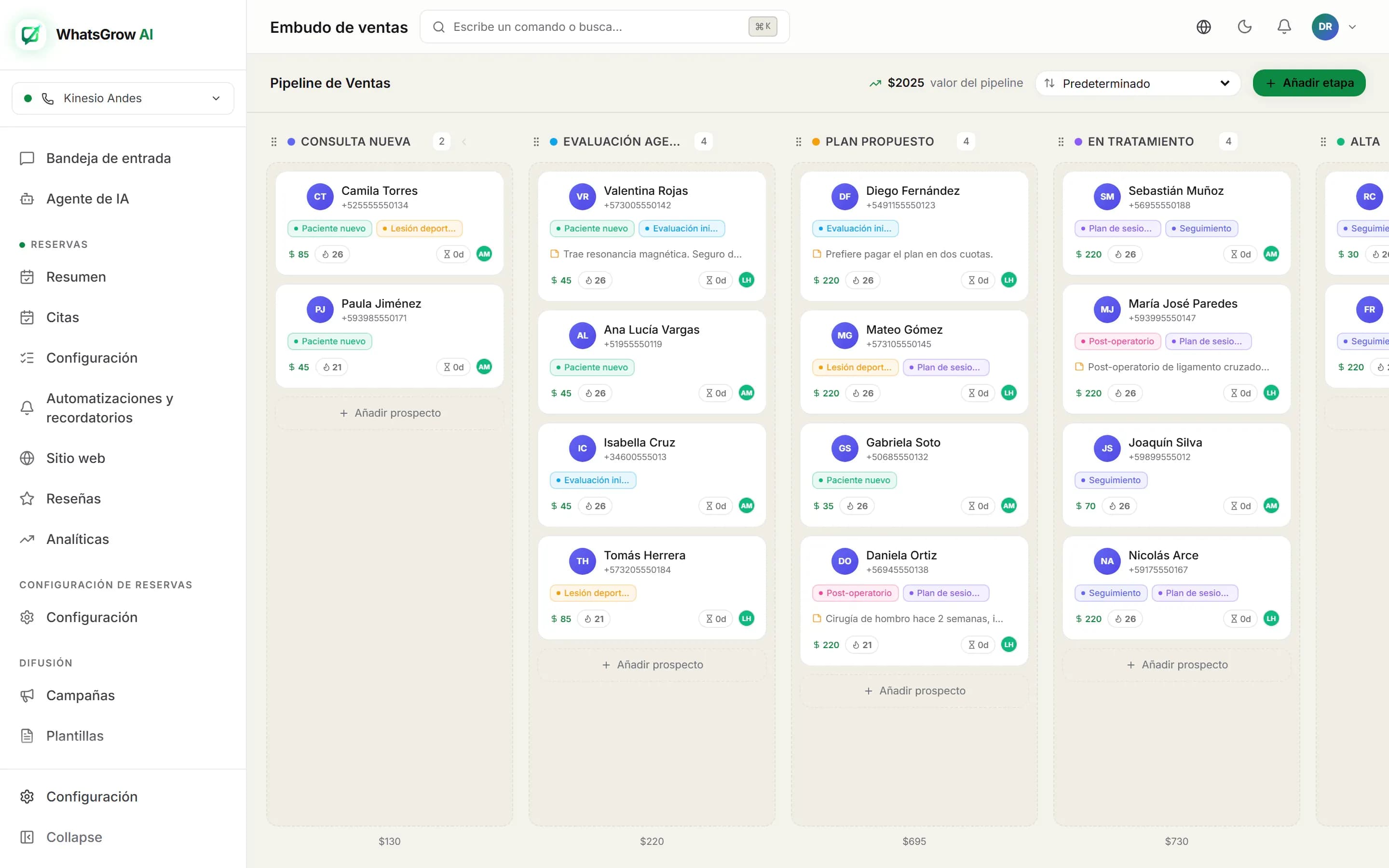Screen dimensions: 1389x868
Task: Click Nicolás Arce NA avatar
Action: (x=1107, y=561)
